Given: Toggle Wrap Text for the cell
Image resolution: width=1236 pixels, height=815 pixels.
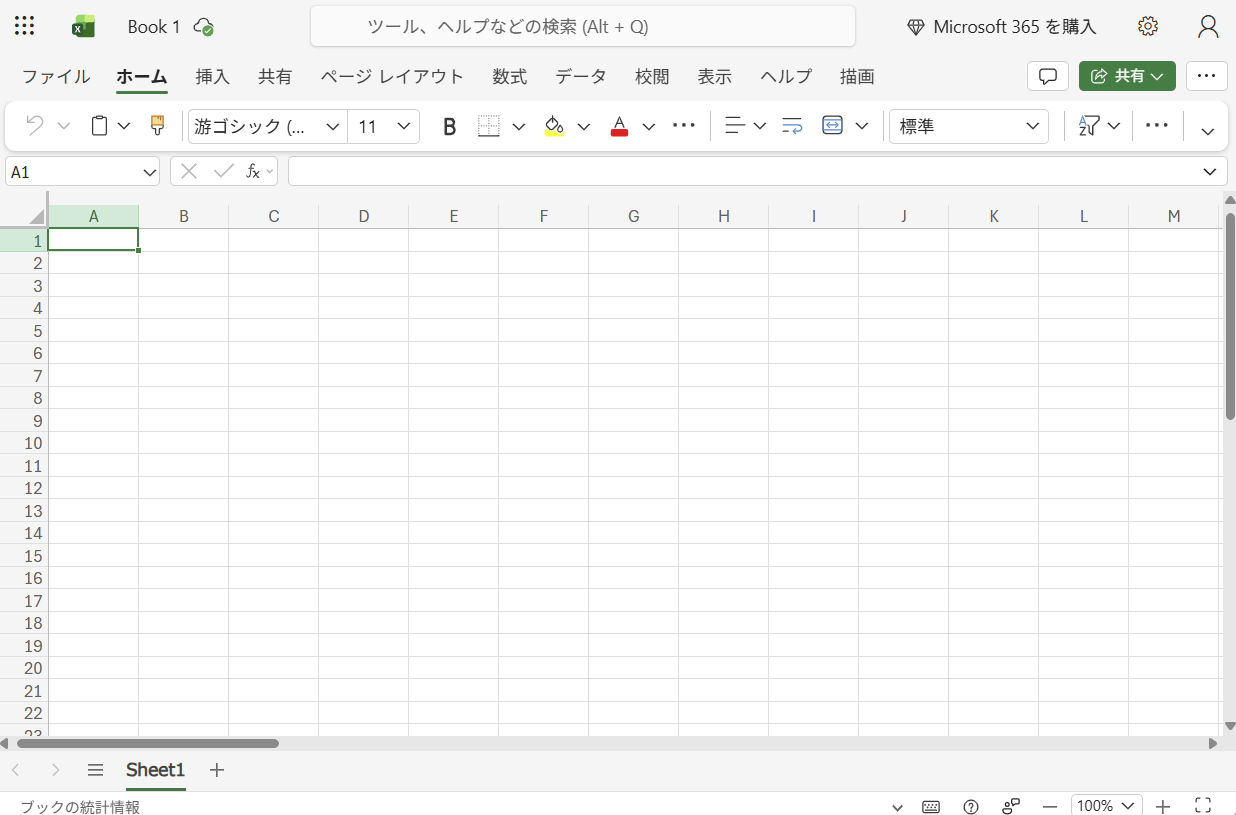Looking at the screenshot, I should point(792,126).
